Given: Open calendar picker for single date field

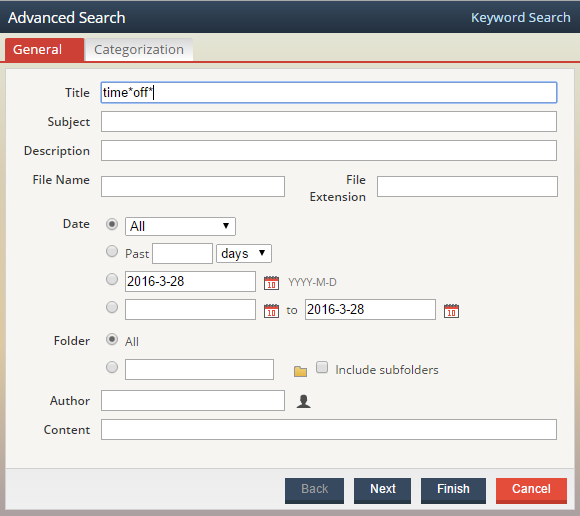Looking at the screenshot, I should [271, 283].
